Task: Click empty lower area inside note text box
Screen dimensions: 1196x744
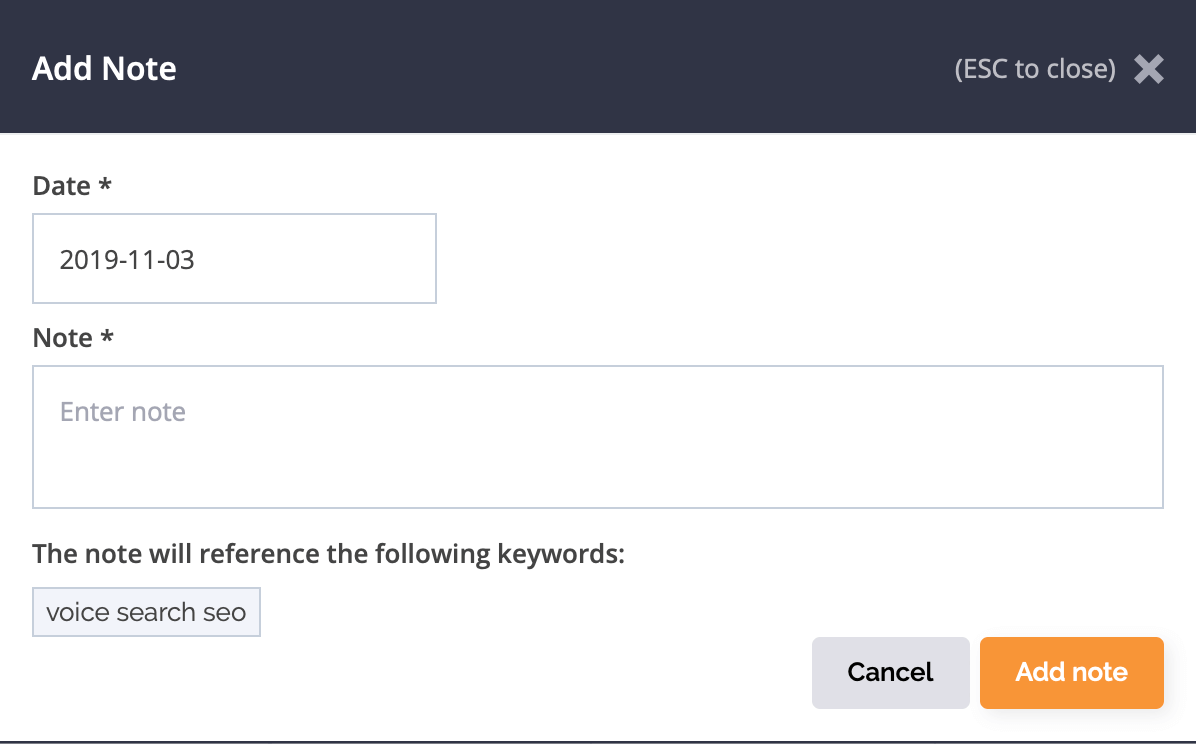Action: (x=597, y=475)
